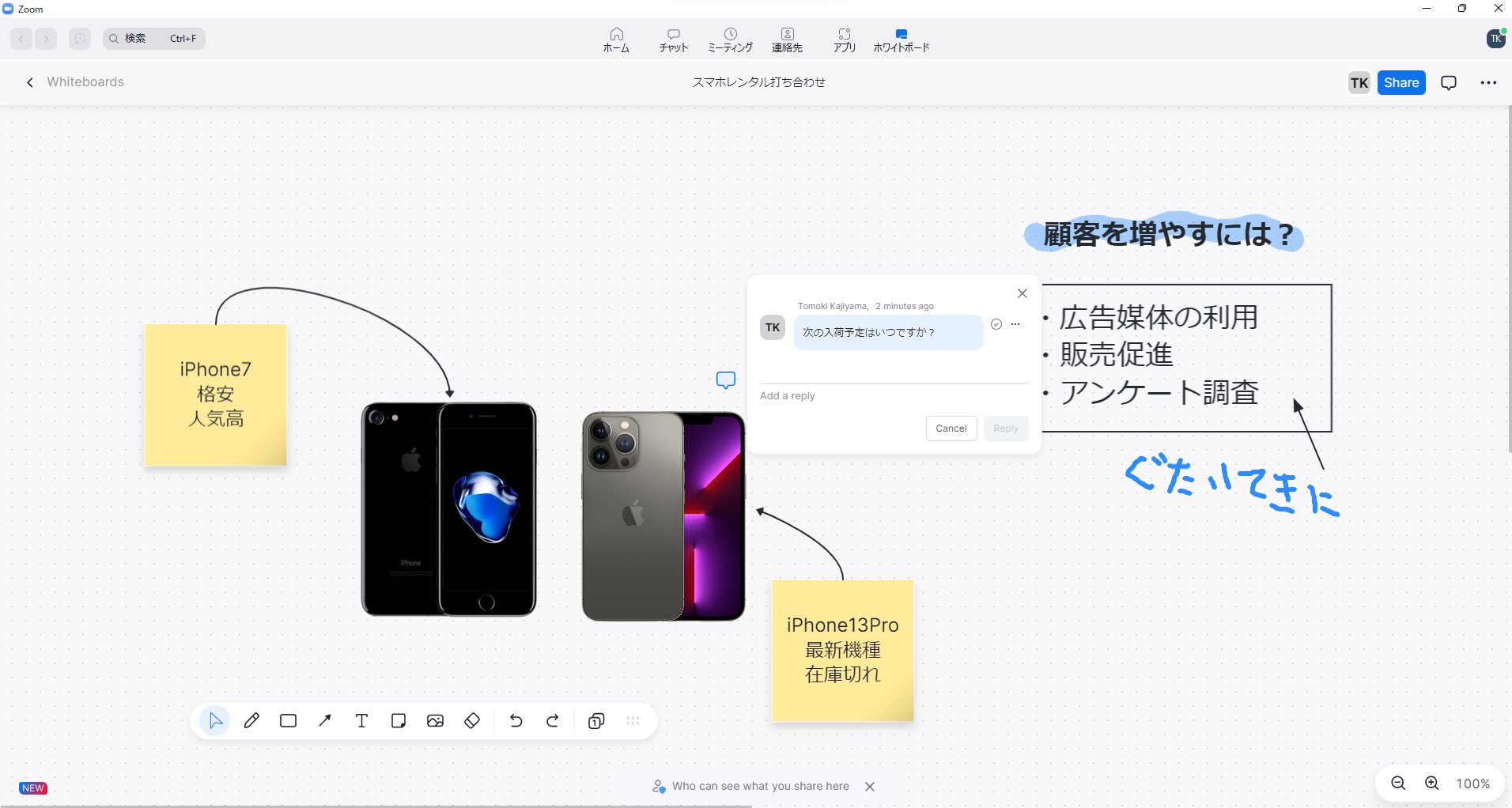Viewport: 1512px width, 808px height.
Task: Redo the last whiteboard action
Action: click(x=553, y=721)
